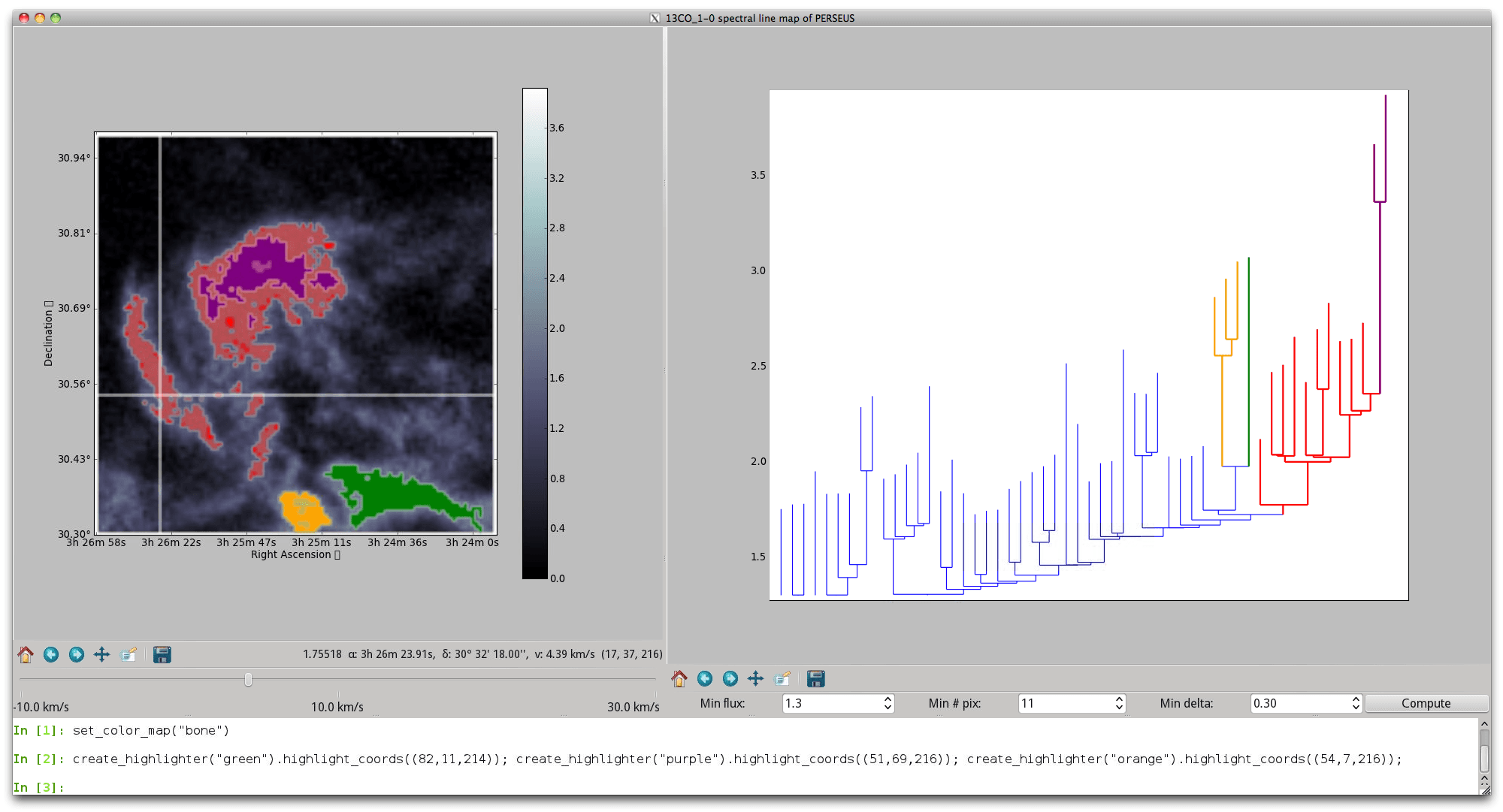Screen dimensions: 1503x812
Task: Click the green zoom window button
Action: 56,18
